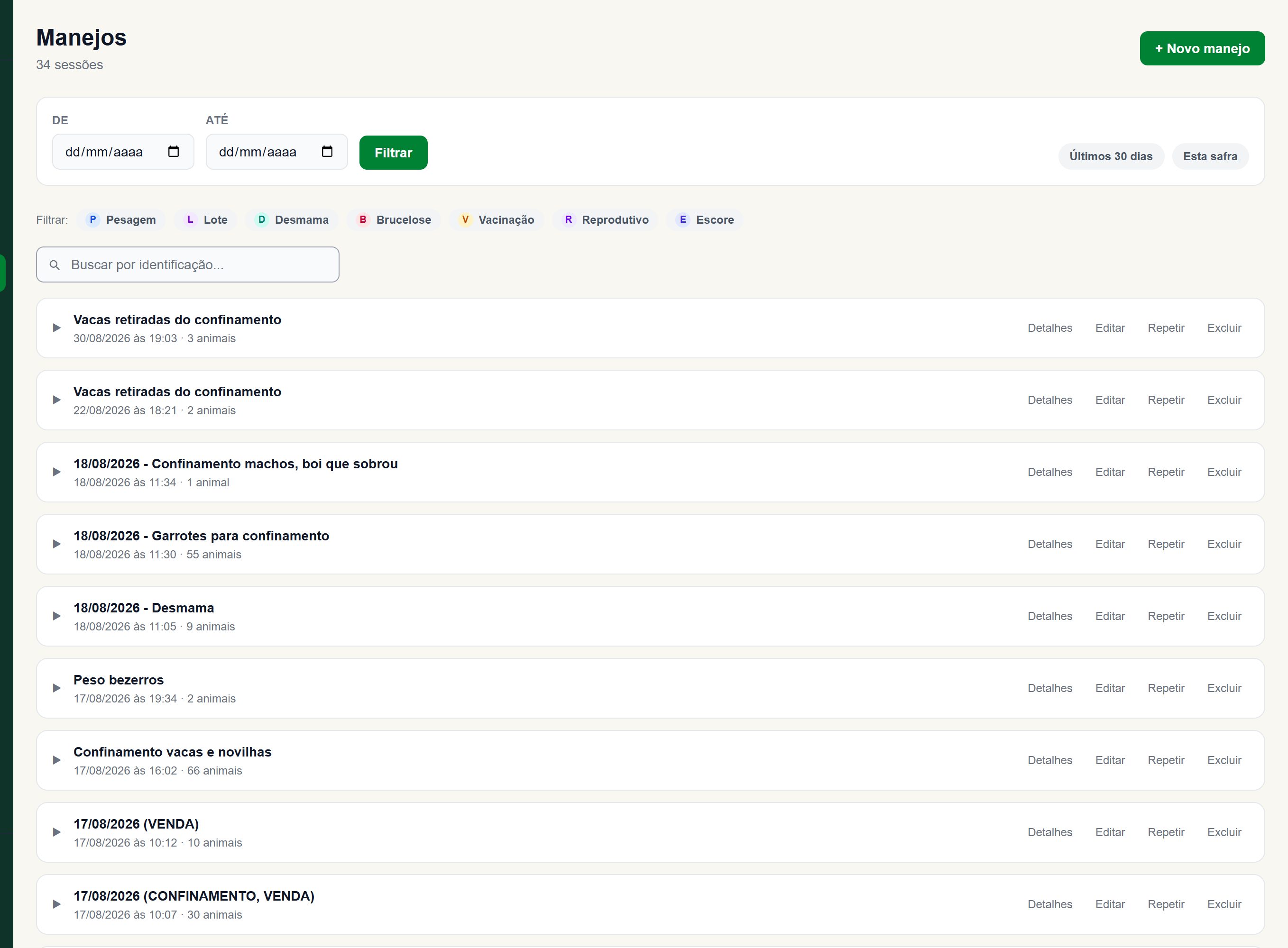Open Detalhes for 18/08/2026 - Desmama
1288x948 pixels.
tap(1050, 616)
